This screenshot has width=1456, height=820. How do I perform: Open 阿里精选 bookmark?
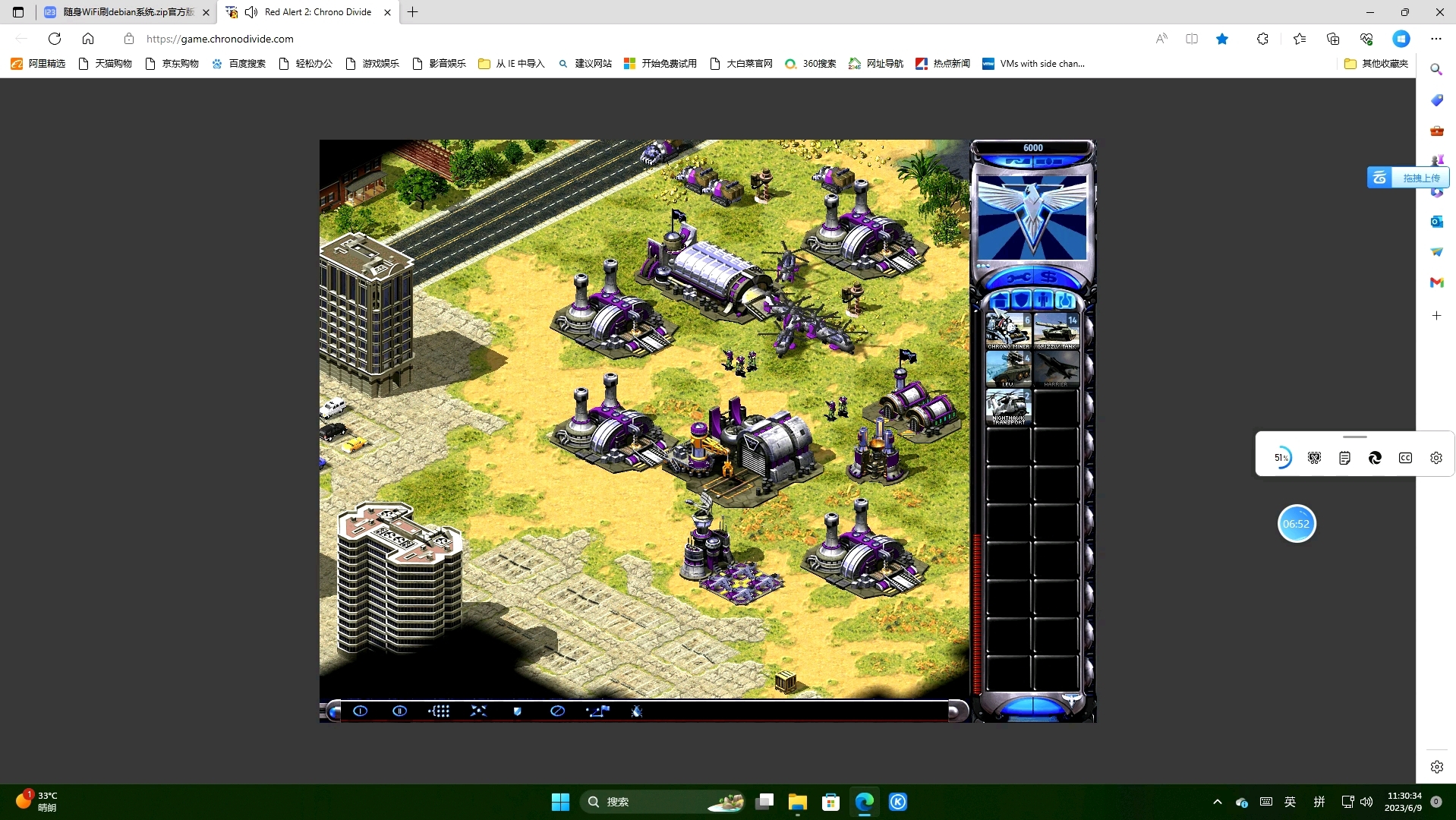coord(38,64)
